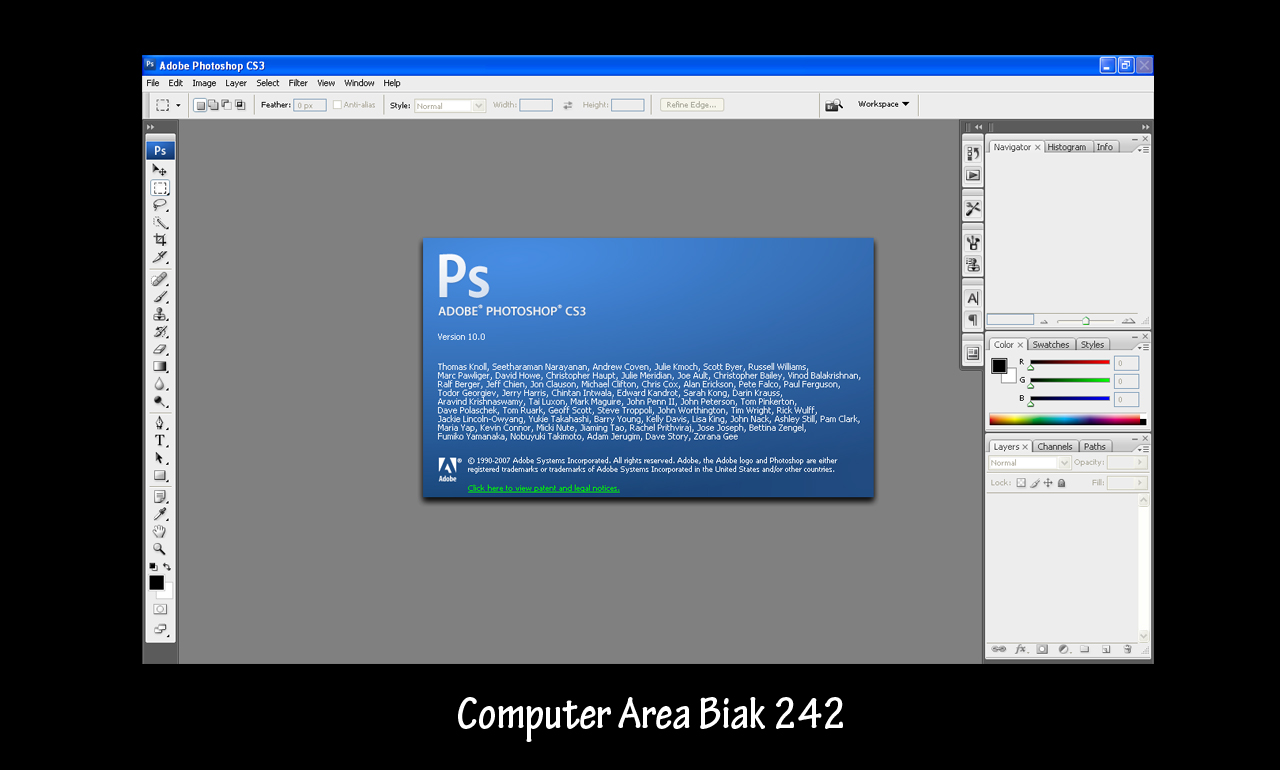Open the Layer Comps panel icon
Viewport: 1280px width, 770px height.
(x=973, y=353)
